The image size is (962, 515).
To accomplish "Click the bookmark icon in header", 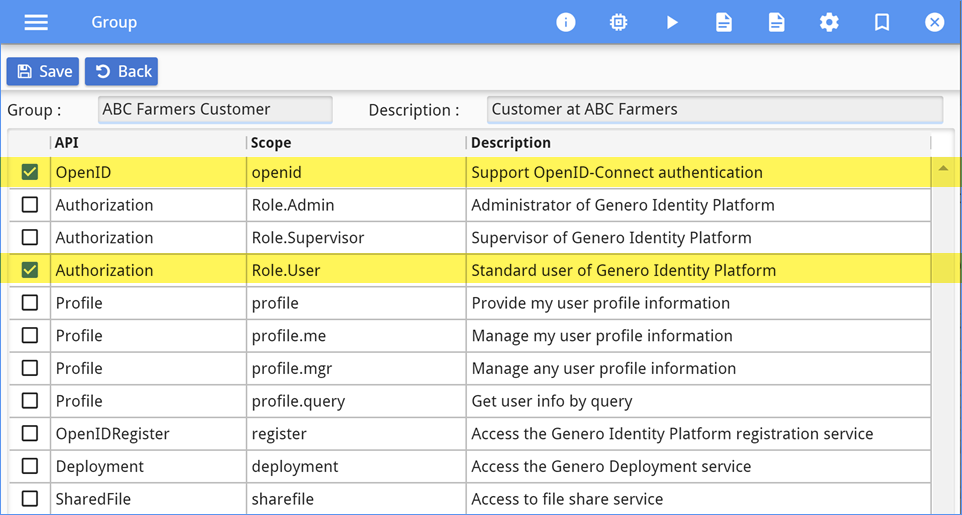I will click(882, 22).
